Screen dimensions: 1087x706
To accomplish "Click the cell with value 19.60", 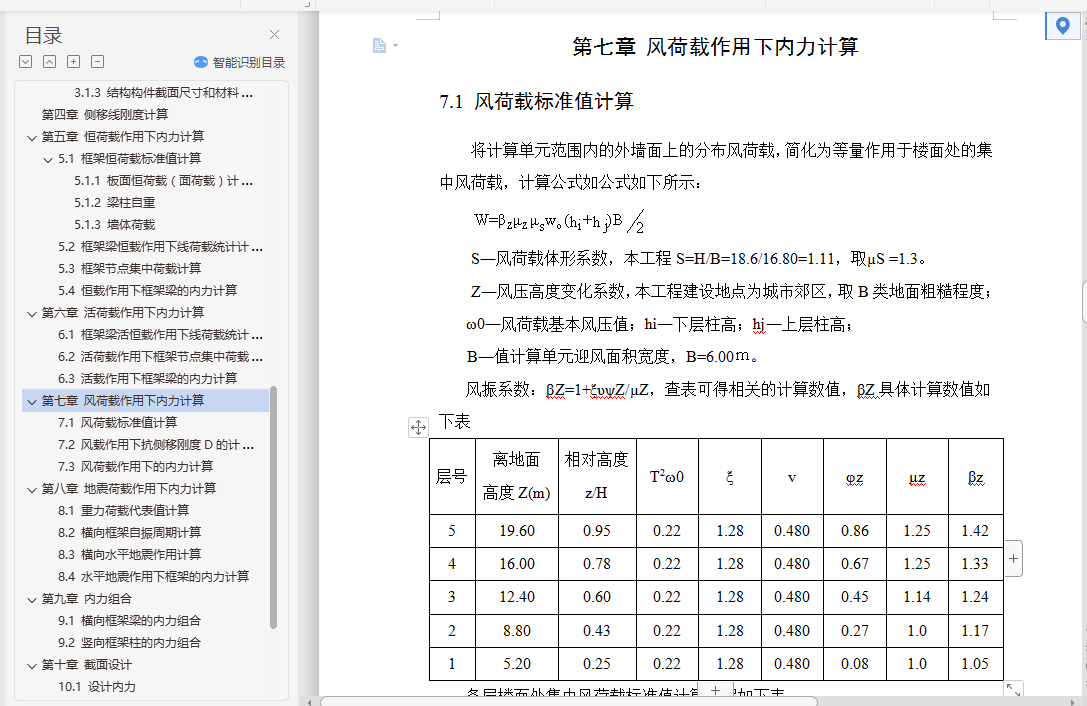I will tap(516, 531).
